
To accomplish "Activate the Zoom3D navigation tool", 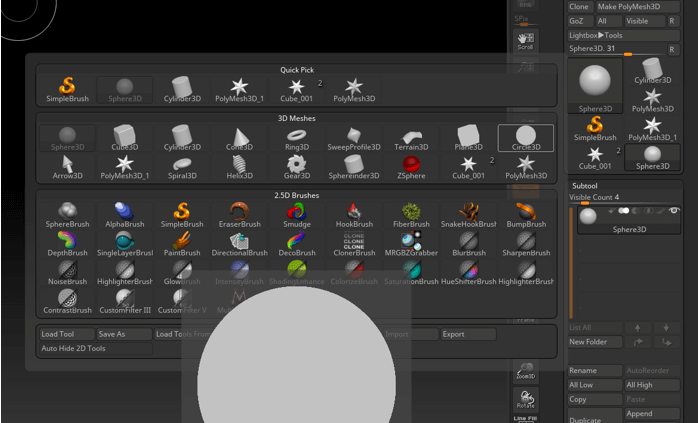I will 525,371.
